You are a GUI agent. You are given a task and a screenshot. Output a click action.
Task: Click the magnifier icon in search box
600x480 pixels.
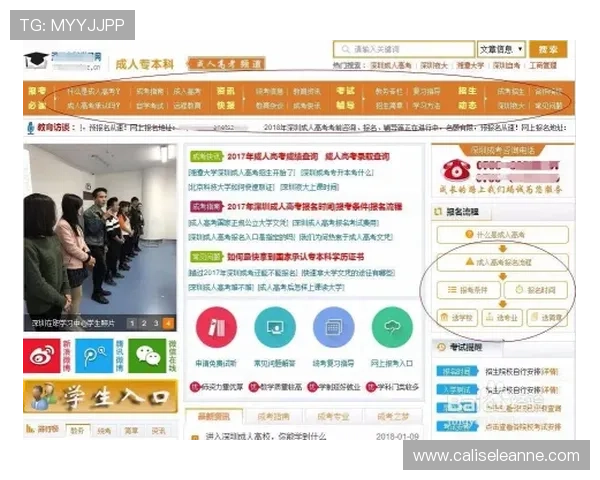coord(345,49)
